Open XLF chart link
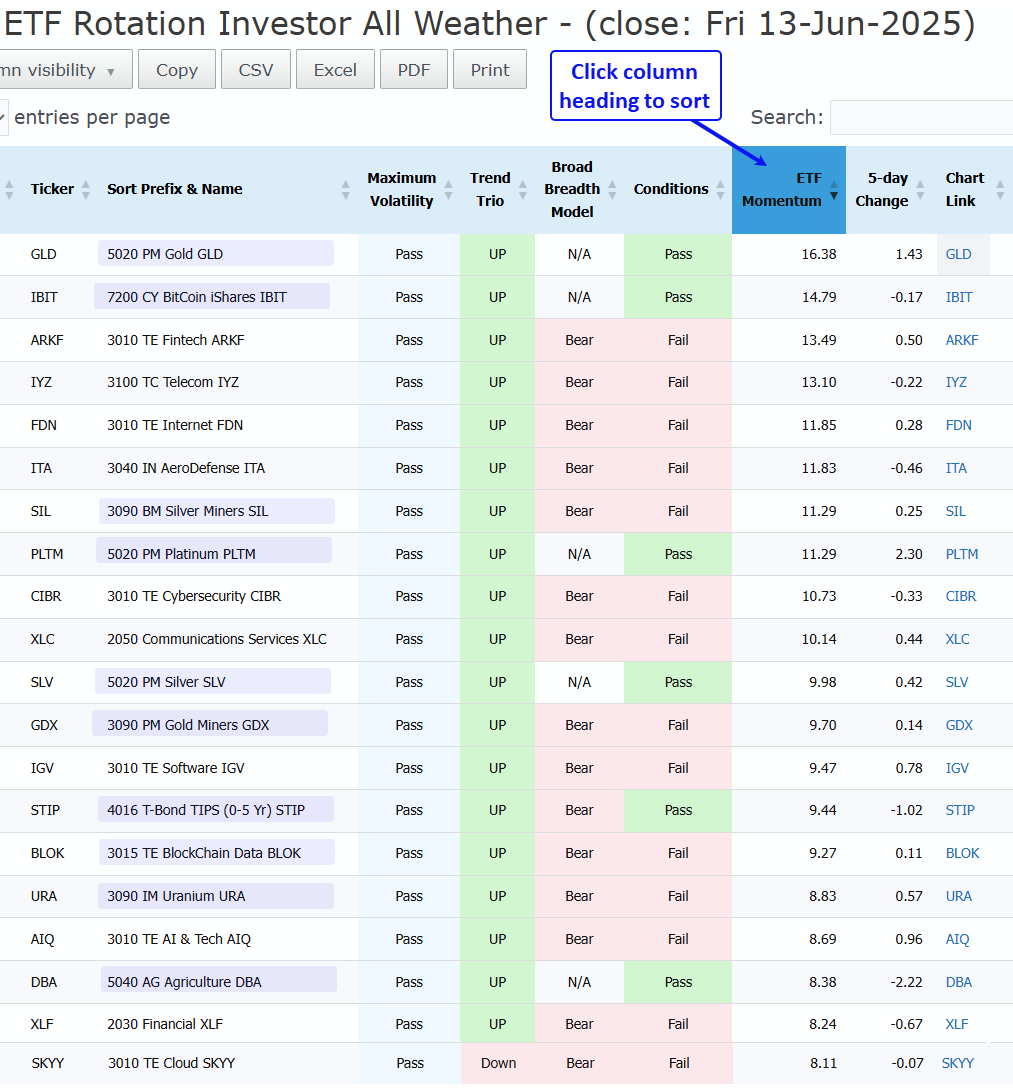 click(957, 1025)
